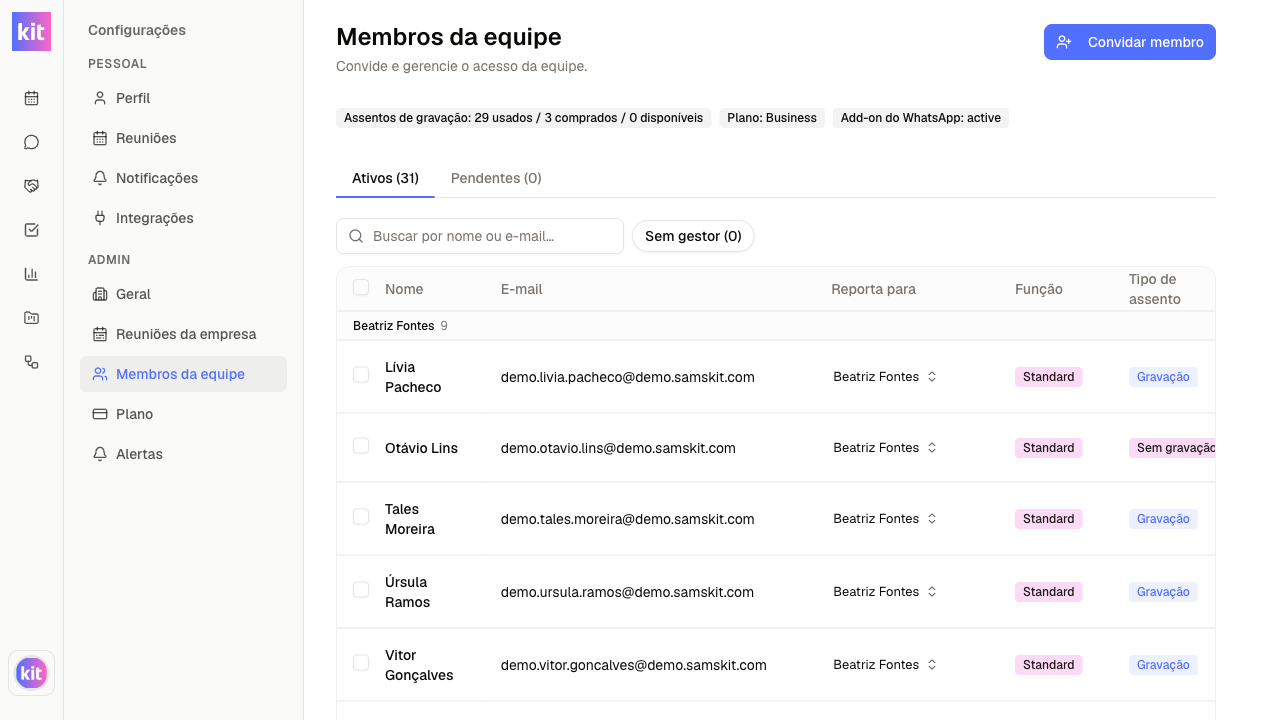Check the box for Otávio Lins

click(x=361, y=446)
